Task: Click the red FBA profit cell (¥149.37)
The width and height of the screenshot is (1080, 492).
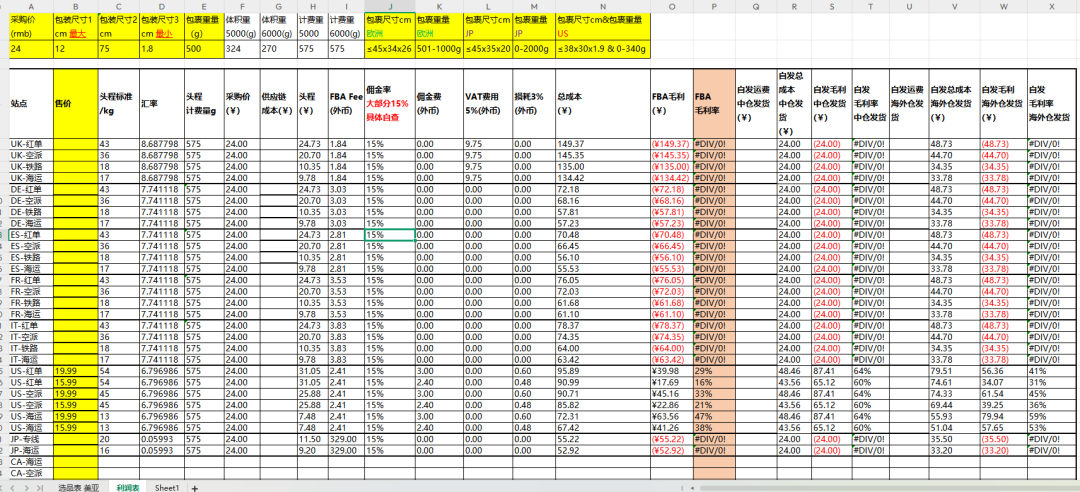Action: coord(672,143)
